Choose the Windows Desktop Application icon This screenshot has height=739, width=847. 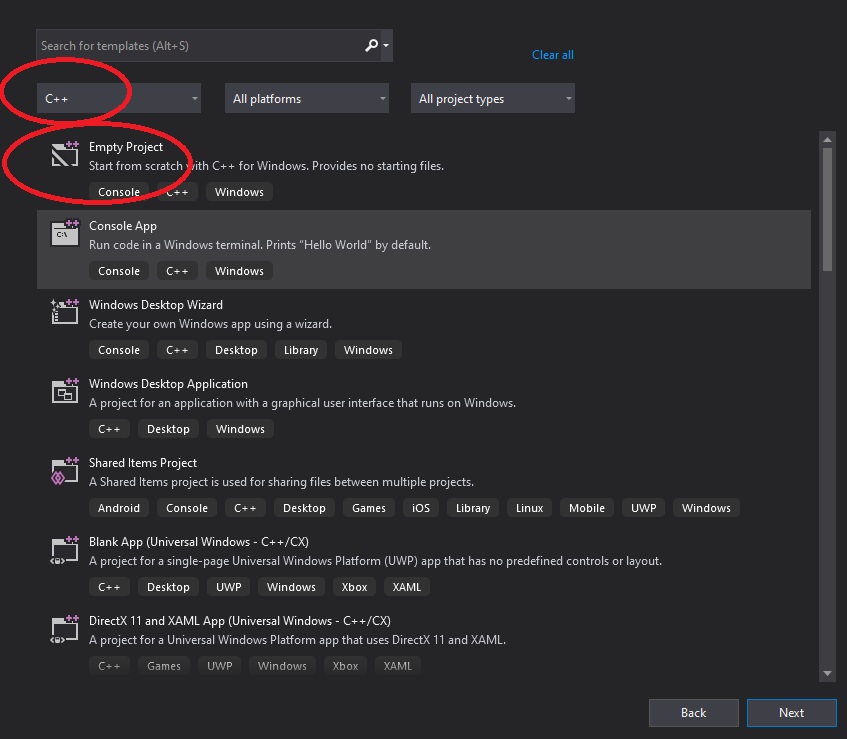coord(65,391)
